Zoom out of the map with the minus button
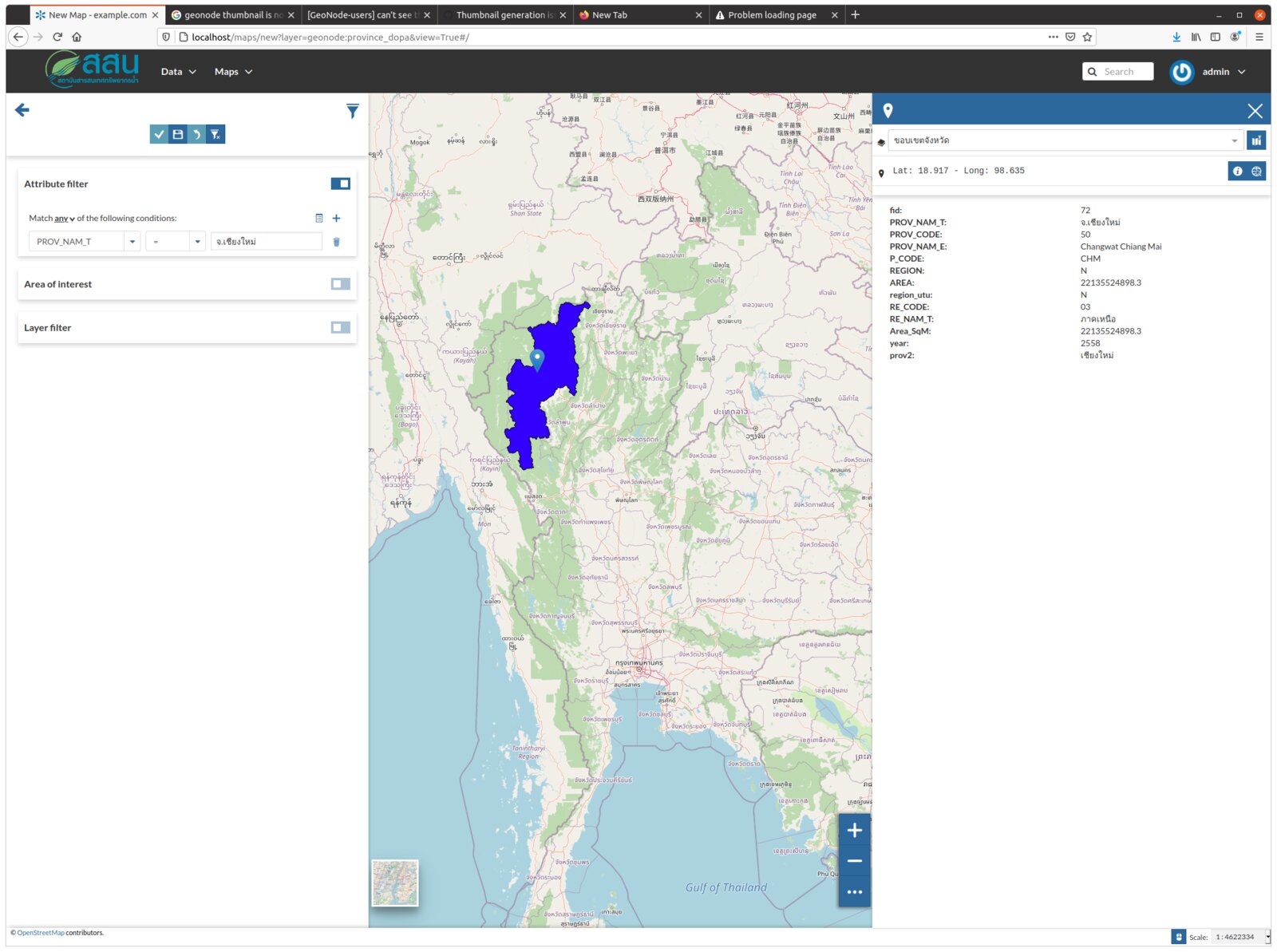1277x952 pixels. coord(854,861)
